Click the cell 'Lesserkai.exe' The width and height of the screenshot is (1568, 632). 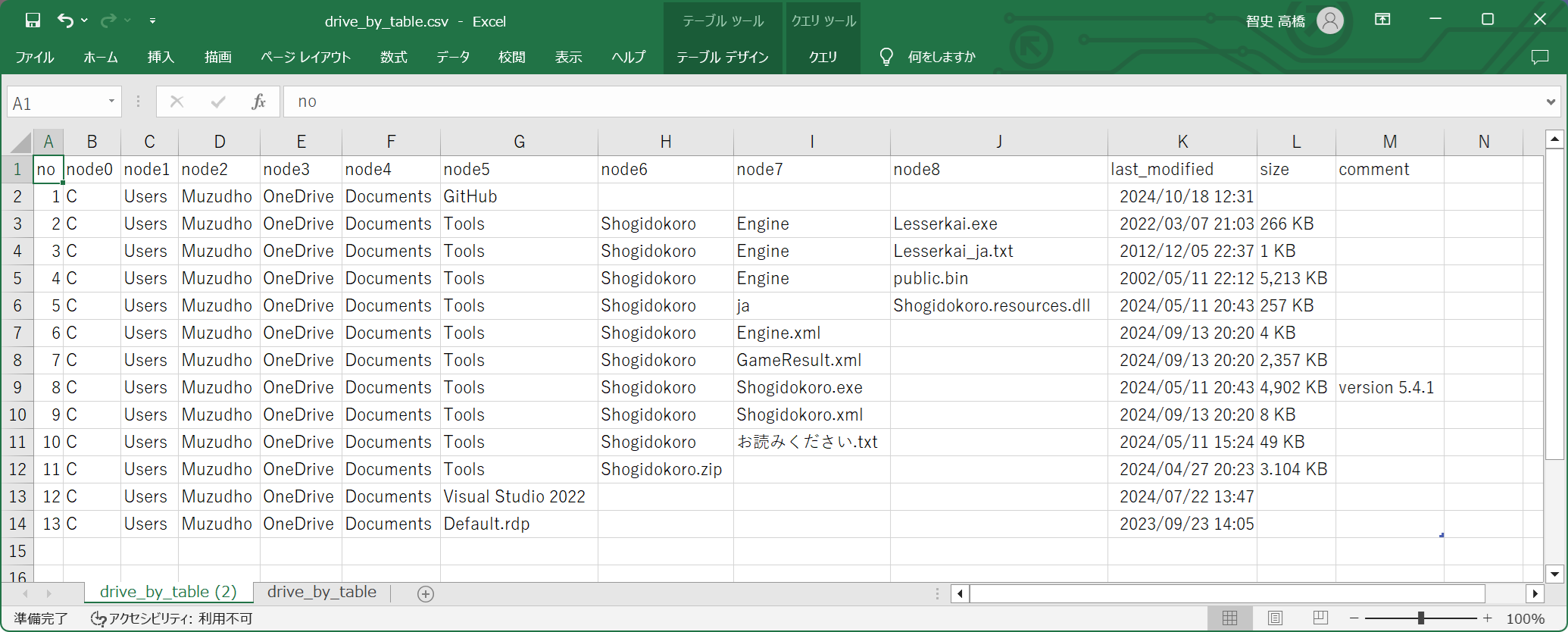999,224
